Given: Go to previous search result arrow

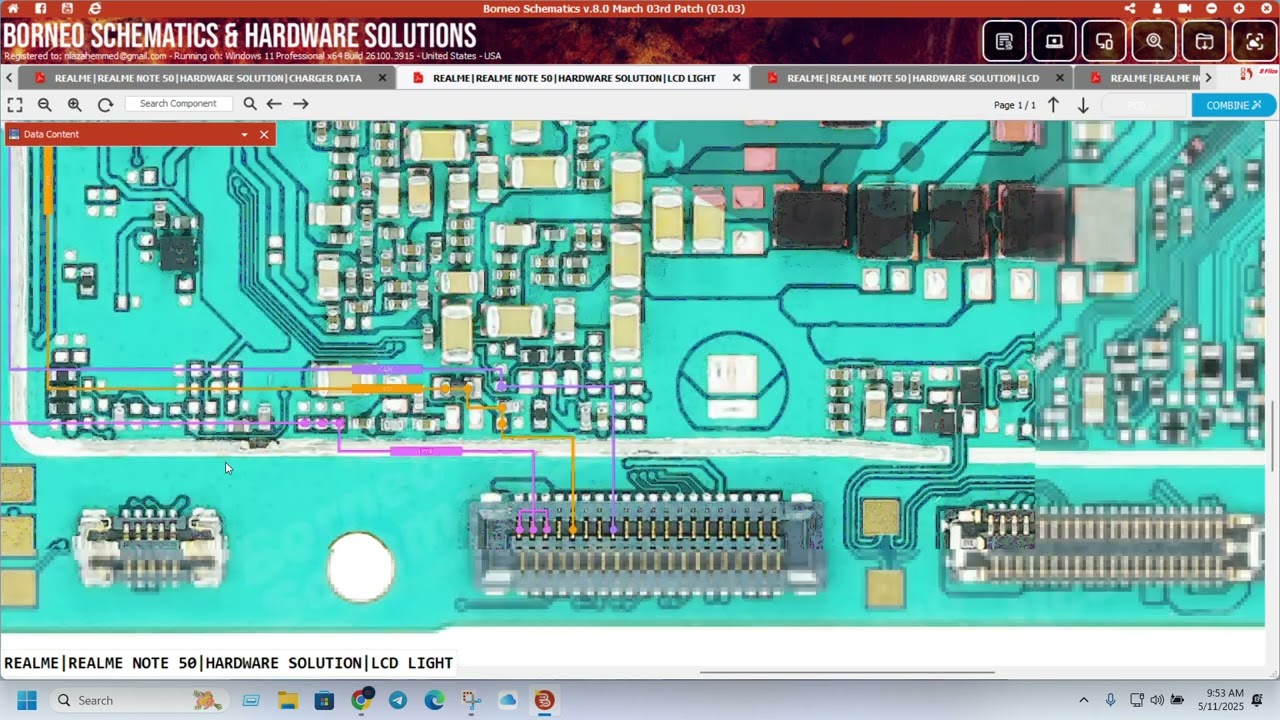Looking at the screenshot, I should pos(273,104).
